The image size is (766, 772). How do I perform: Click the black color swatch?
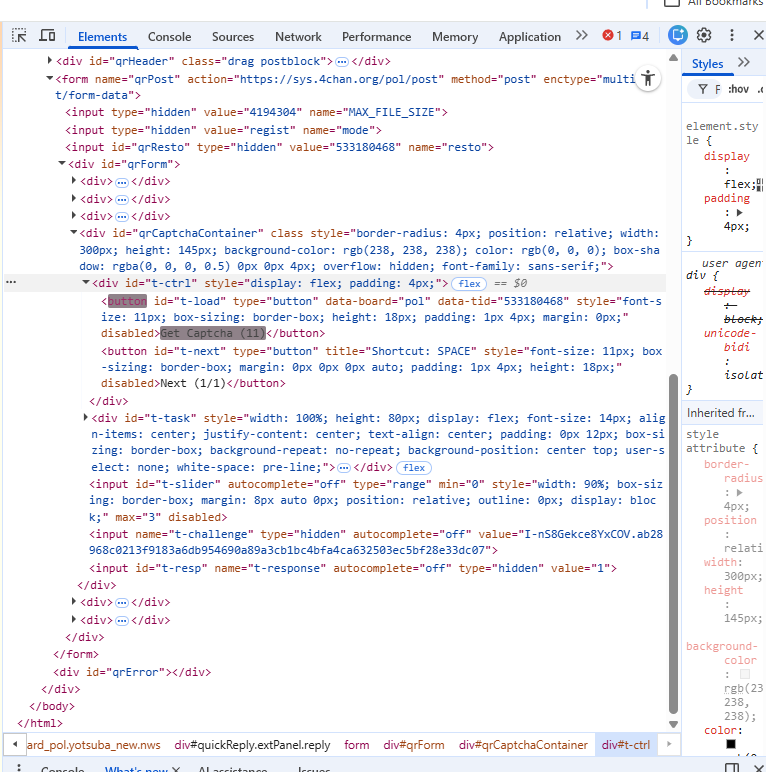731,744
